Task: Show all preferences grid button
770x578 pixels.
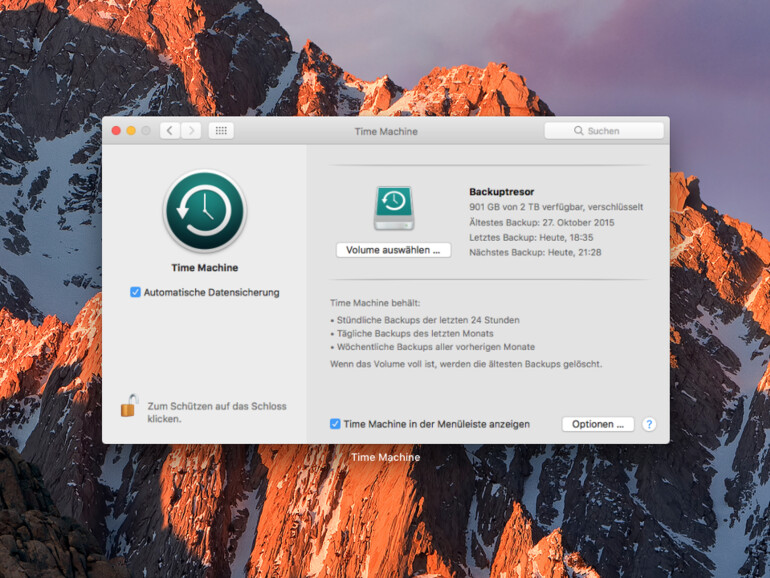Action: point(221,131)
